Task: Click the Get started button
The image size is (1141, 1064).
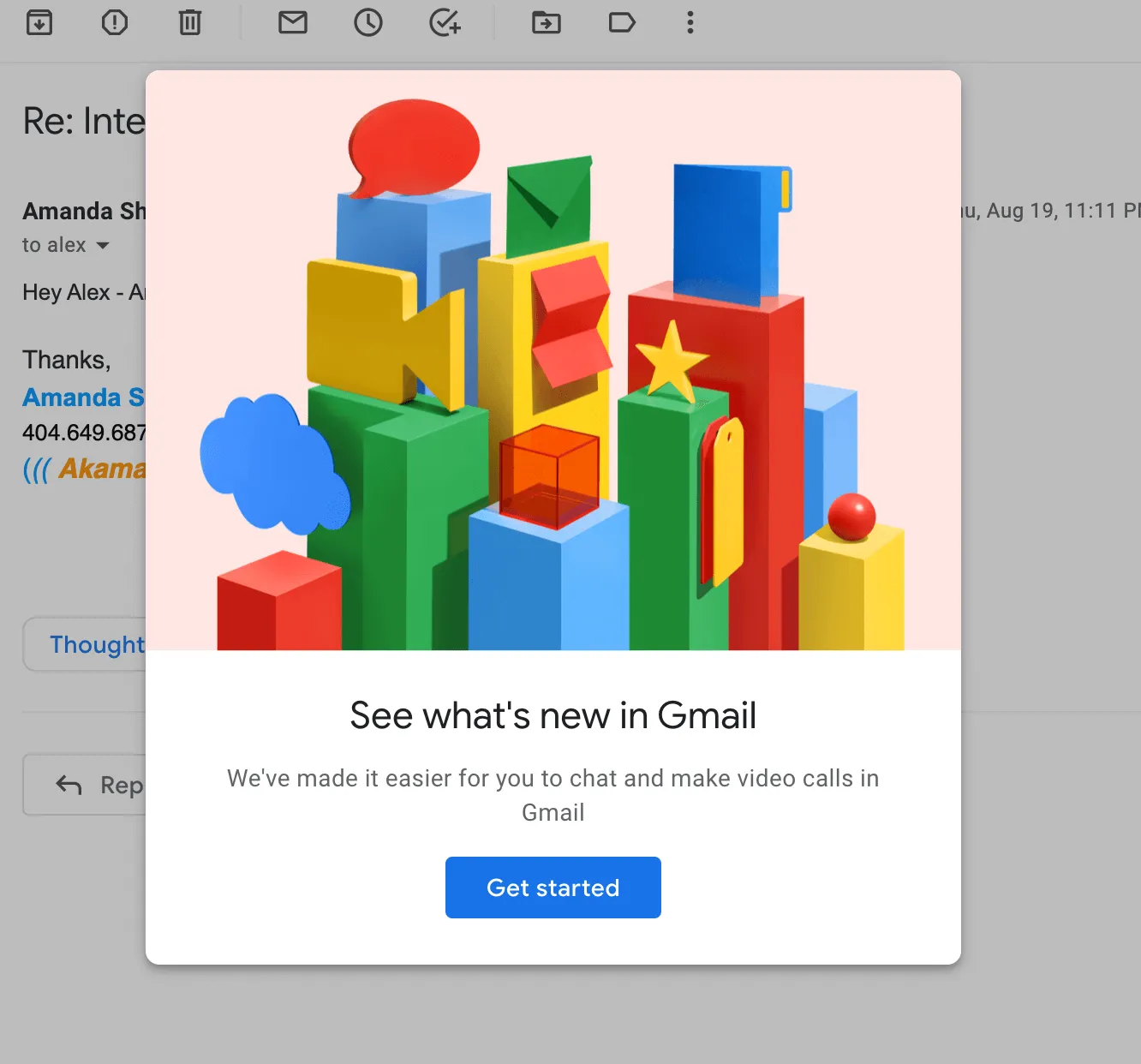Action: (x=553, y=888)
